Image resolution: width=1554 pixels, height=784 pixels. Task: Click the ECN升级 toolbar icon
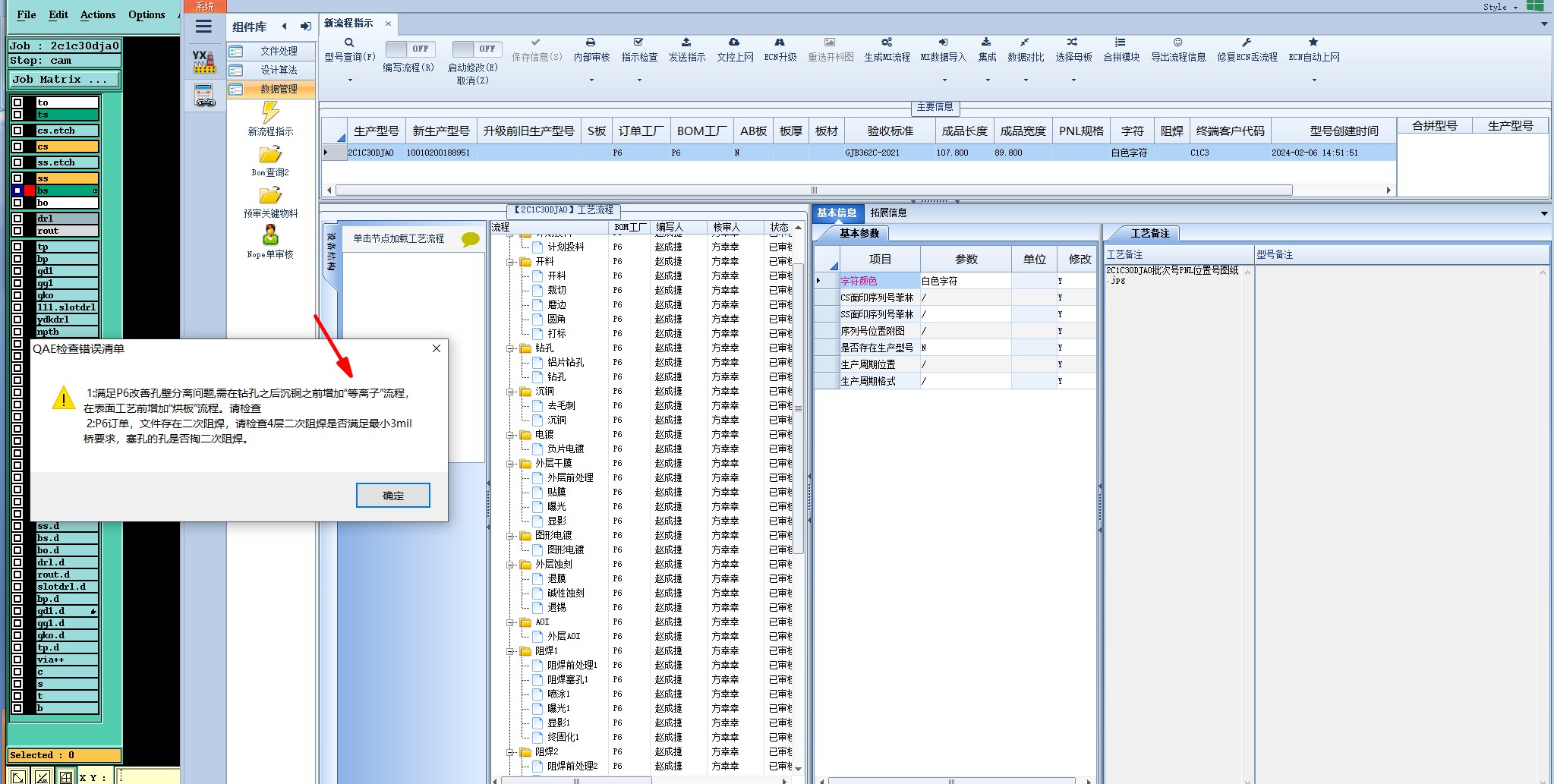[780, 43]
